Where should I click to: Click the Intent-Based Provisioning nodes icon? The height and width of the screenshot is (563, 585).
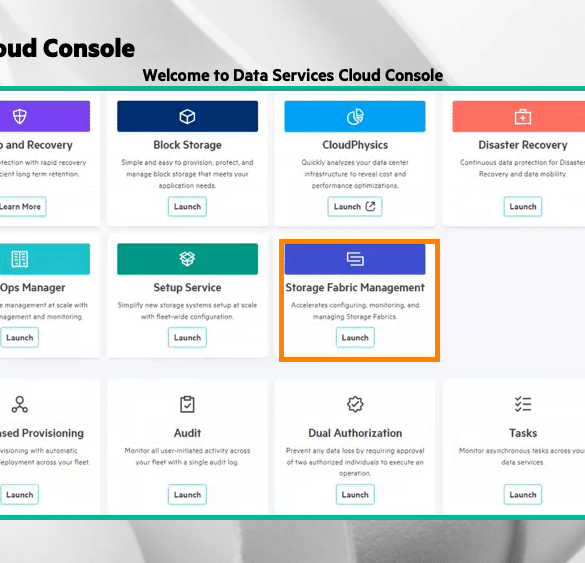tap(19, 404)
